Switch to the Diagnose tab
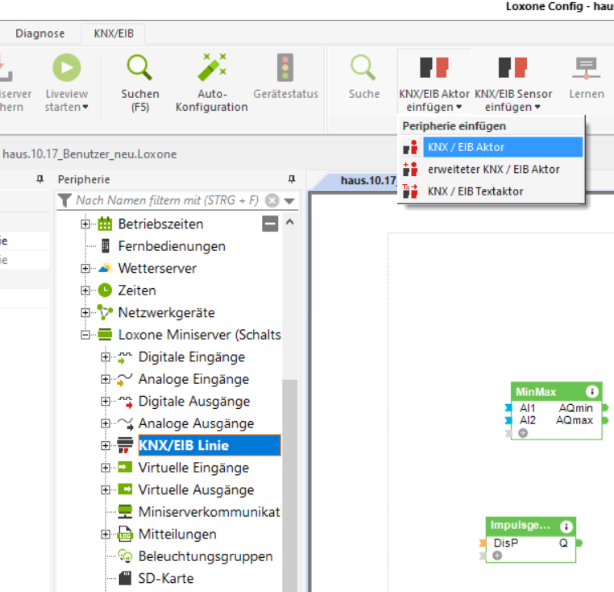The height and width of the screenshot is (592, 614). [x=40, y=33]
